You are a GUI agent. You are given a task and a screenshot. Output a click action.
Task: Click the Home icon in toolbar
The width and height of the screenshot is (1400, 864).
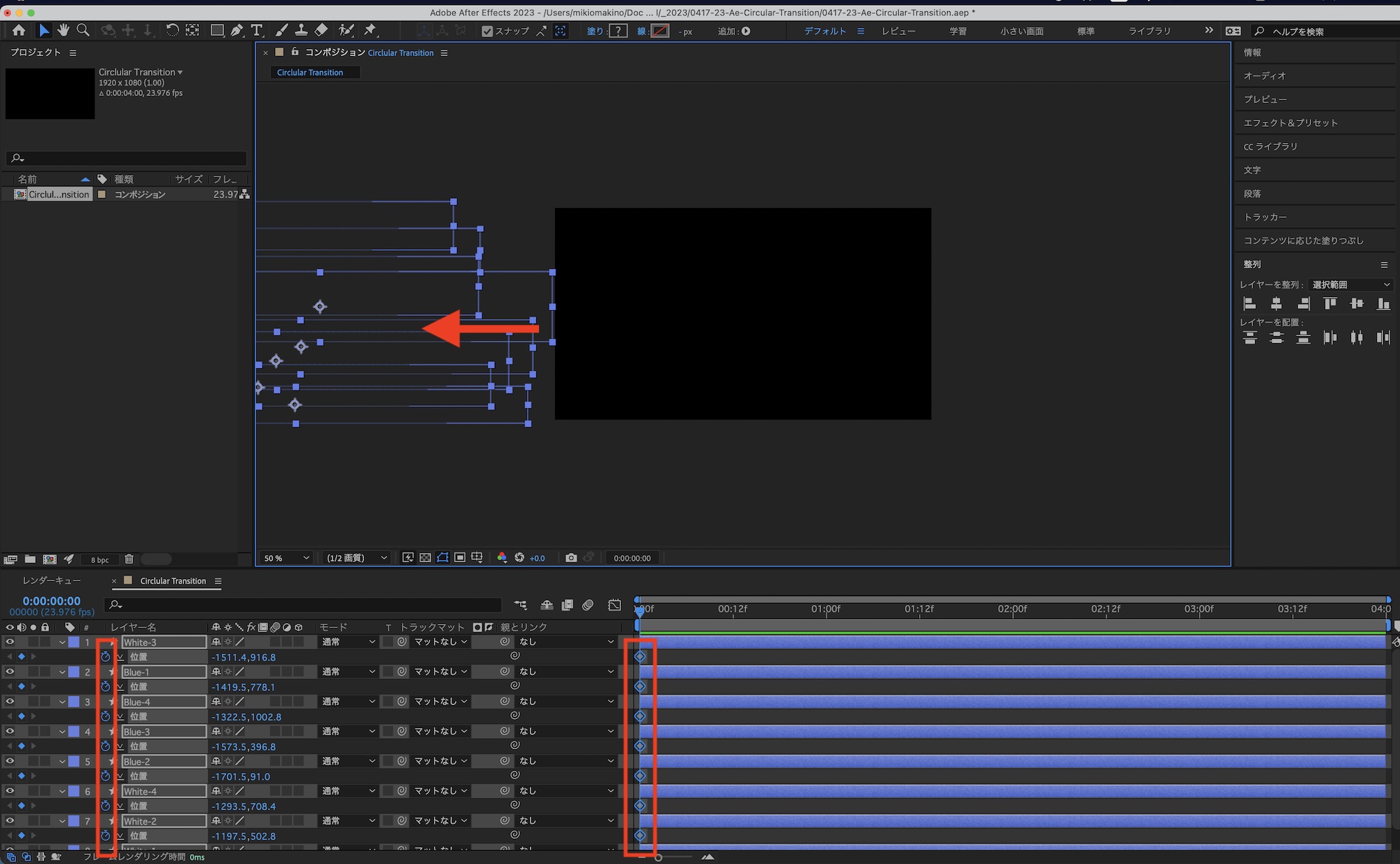19,30
